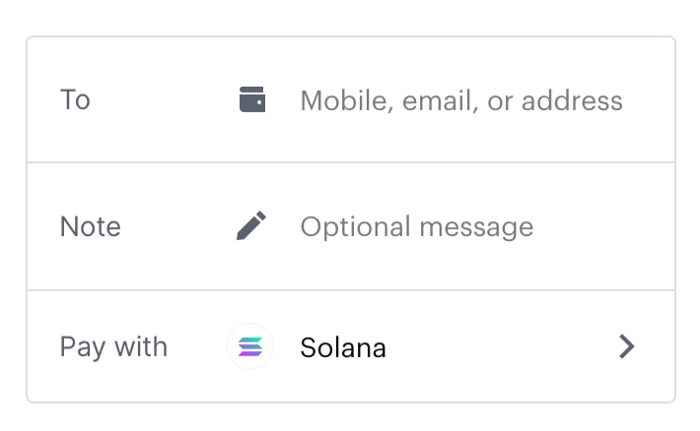This screenshot has height=431, width=700.
Task: Click the 'Note' label
Action: click(x=90, y=227)
